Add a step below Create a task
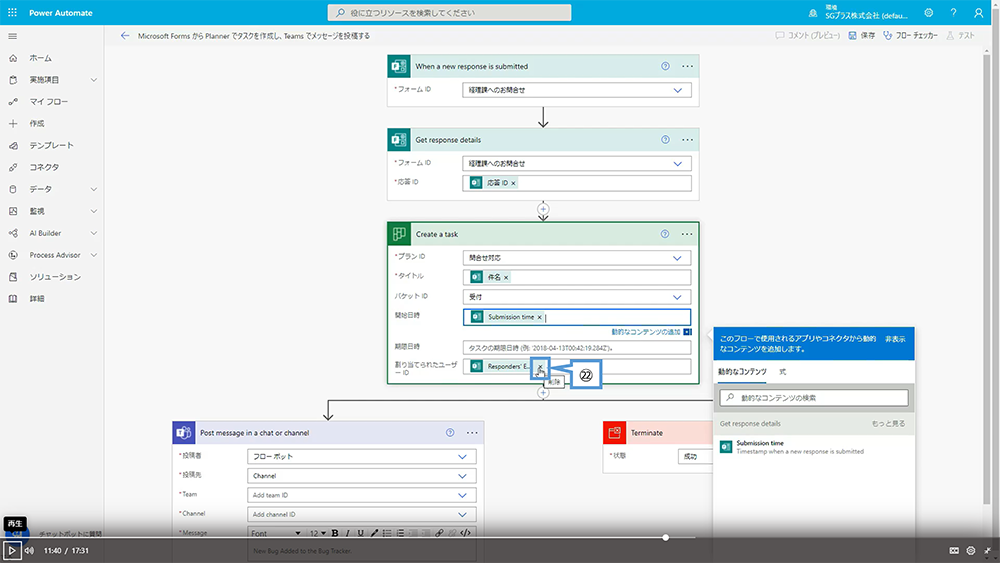Screen dimensions: 1000x563 (543, 393)
